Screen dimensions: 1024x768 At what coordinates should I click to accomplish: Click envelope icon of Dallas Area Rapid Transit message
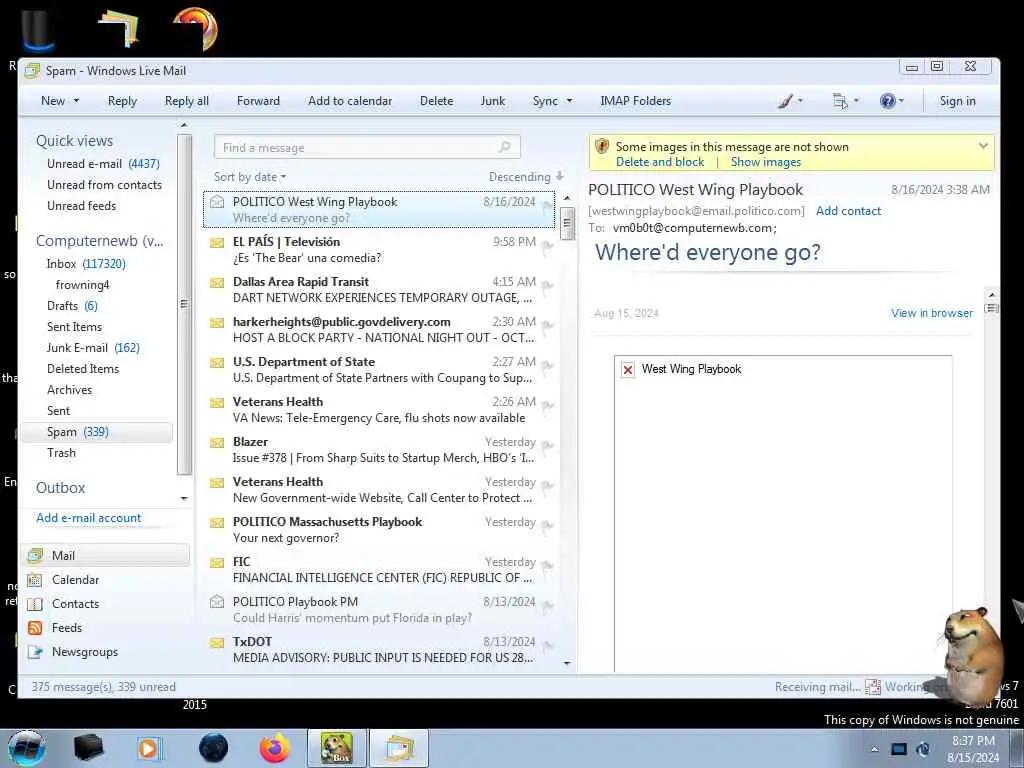point(217,283)
